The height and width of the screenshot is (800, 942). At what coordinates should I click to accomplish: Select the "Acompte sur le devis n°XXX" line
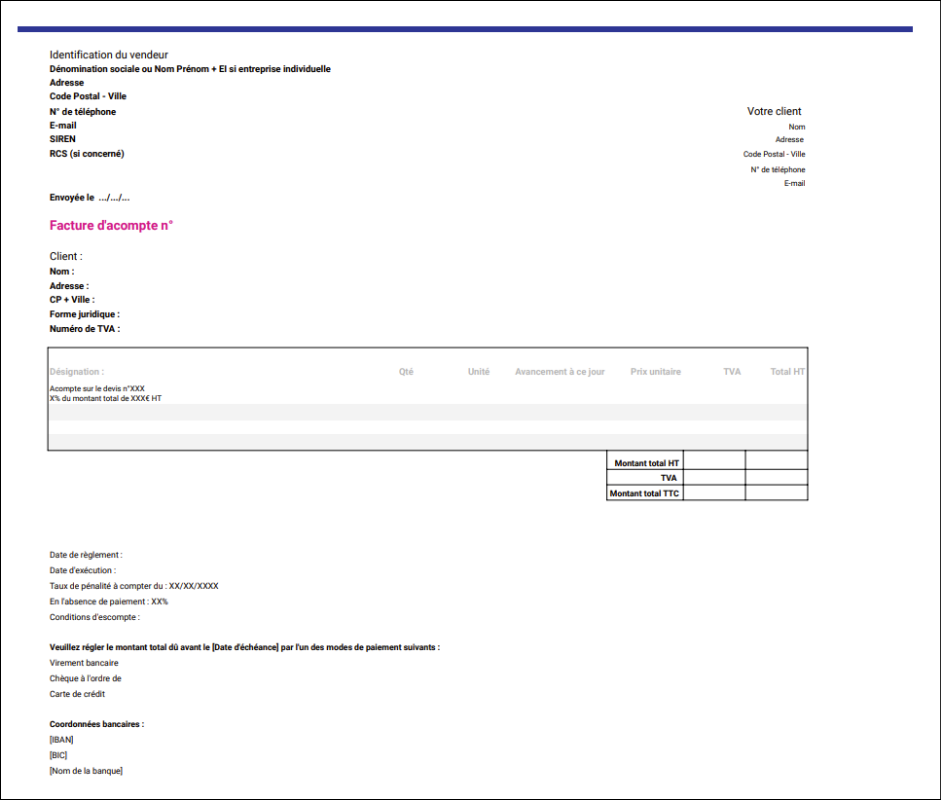pos(97,388)
